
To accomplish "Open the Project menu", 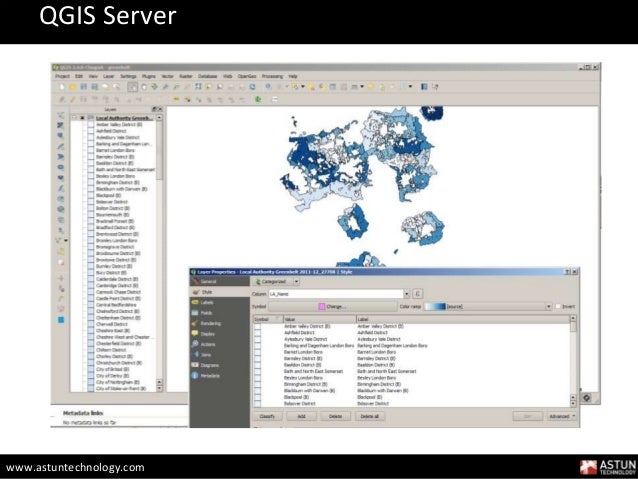I will [x=62, y=76].
